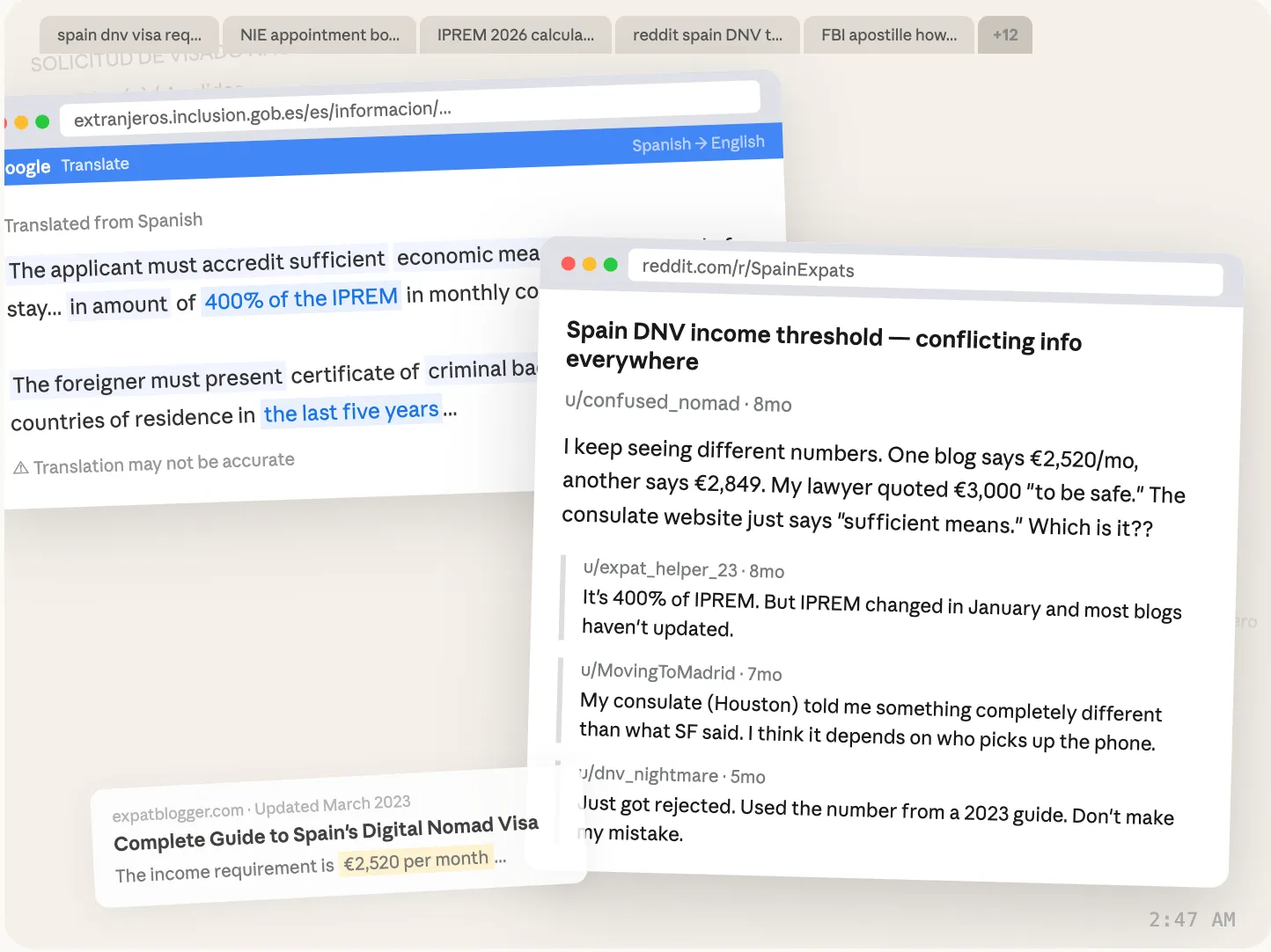Image resolution: width=1271 pixels, height=952 pixels.
Task: Click the yellow minimize control on translate window
Action: click(x=20, y=121)
